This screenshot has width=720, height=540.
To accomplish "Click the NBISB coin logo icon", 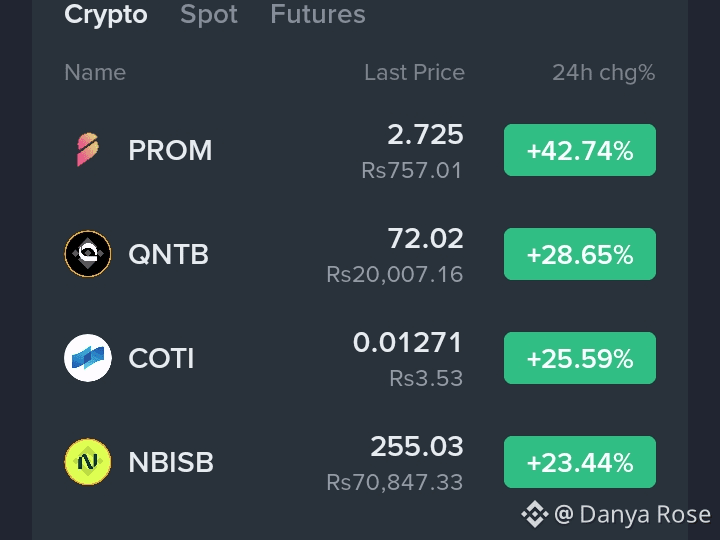I will point(88,462).
